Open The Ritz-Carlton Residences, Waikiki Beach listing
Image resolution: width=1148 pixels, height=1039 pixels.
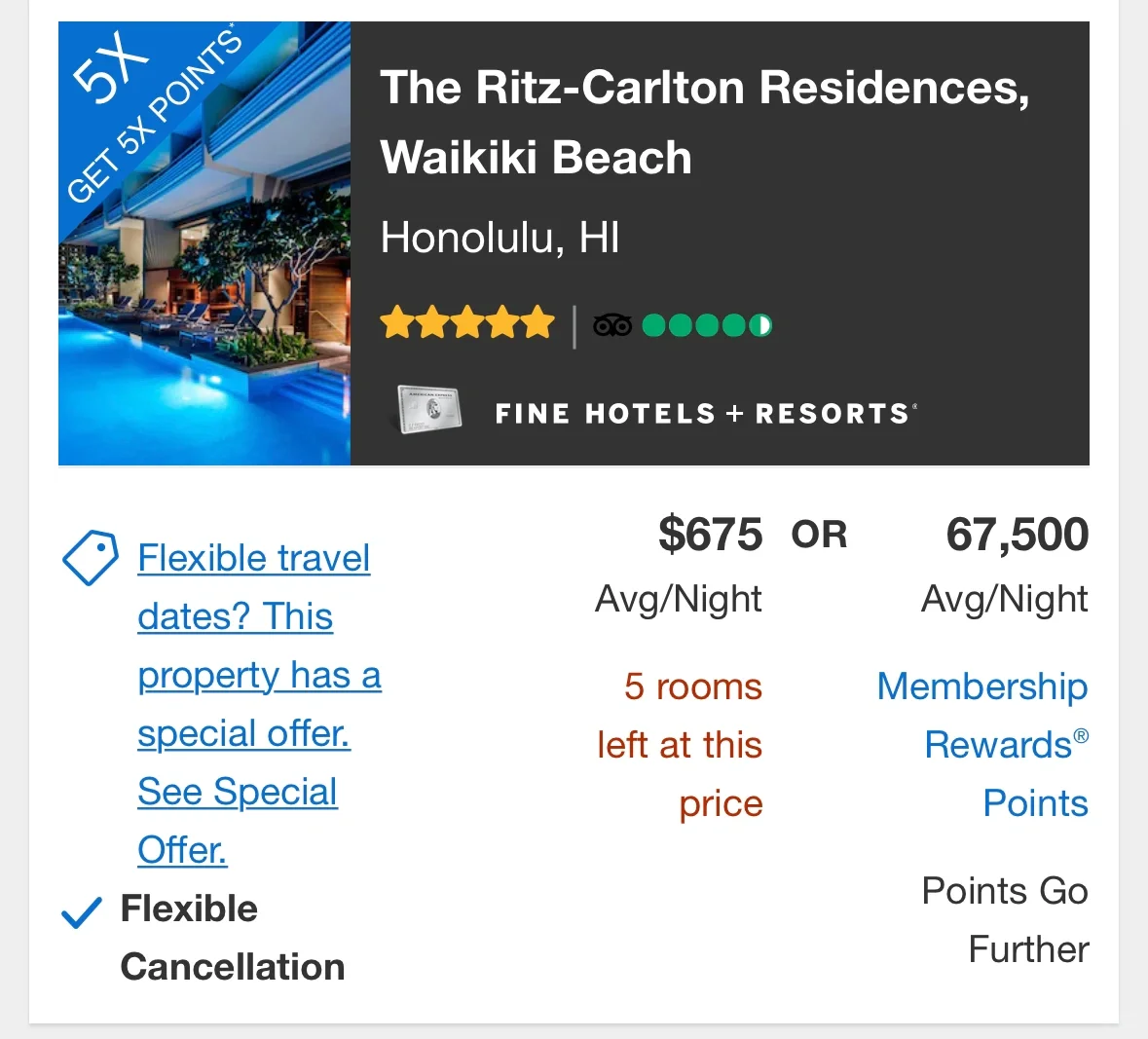(x=708, y=122)
